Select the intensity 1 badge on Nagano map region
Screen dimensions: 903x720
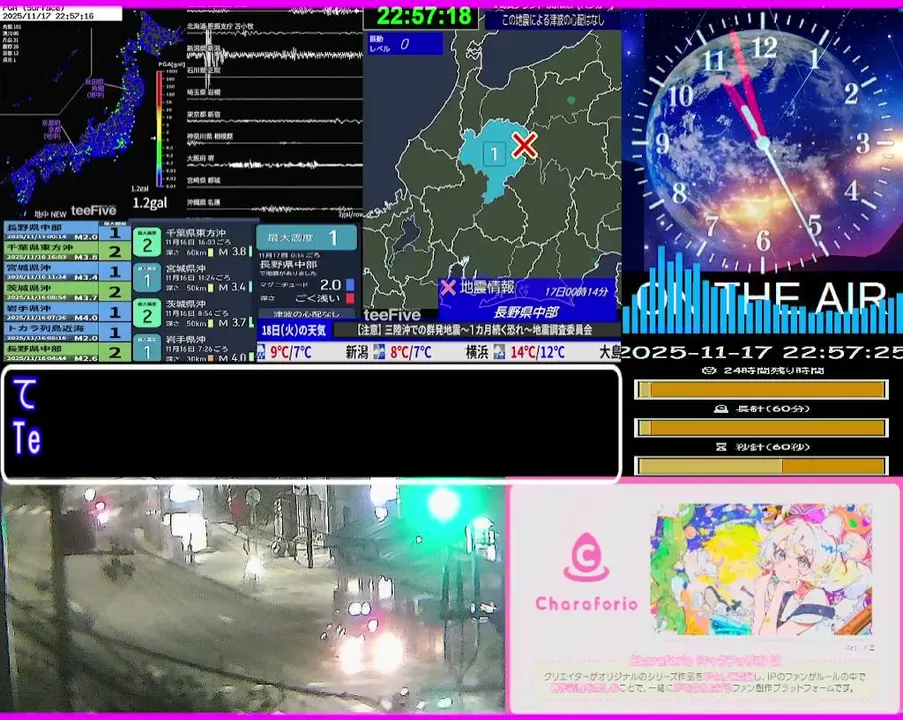pos(494,154)
